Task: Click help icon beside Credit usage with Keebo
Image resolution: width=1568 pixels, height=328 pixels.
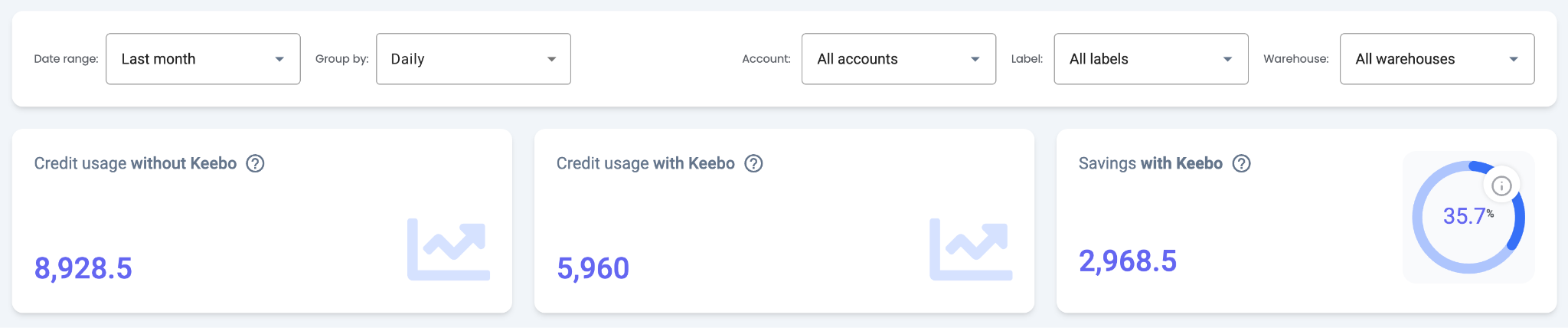Action: (x=753, y=163)
